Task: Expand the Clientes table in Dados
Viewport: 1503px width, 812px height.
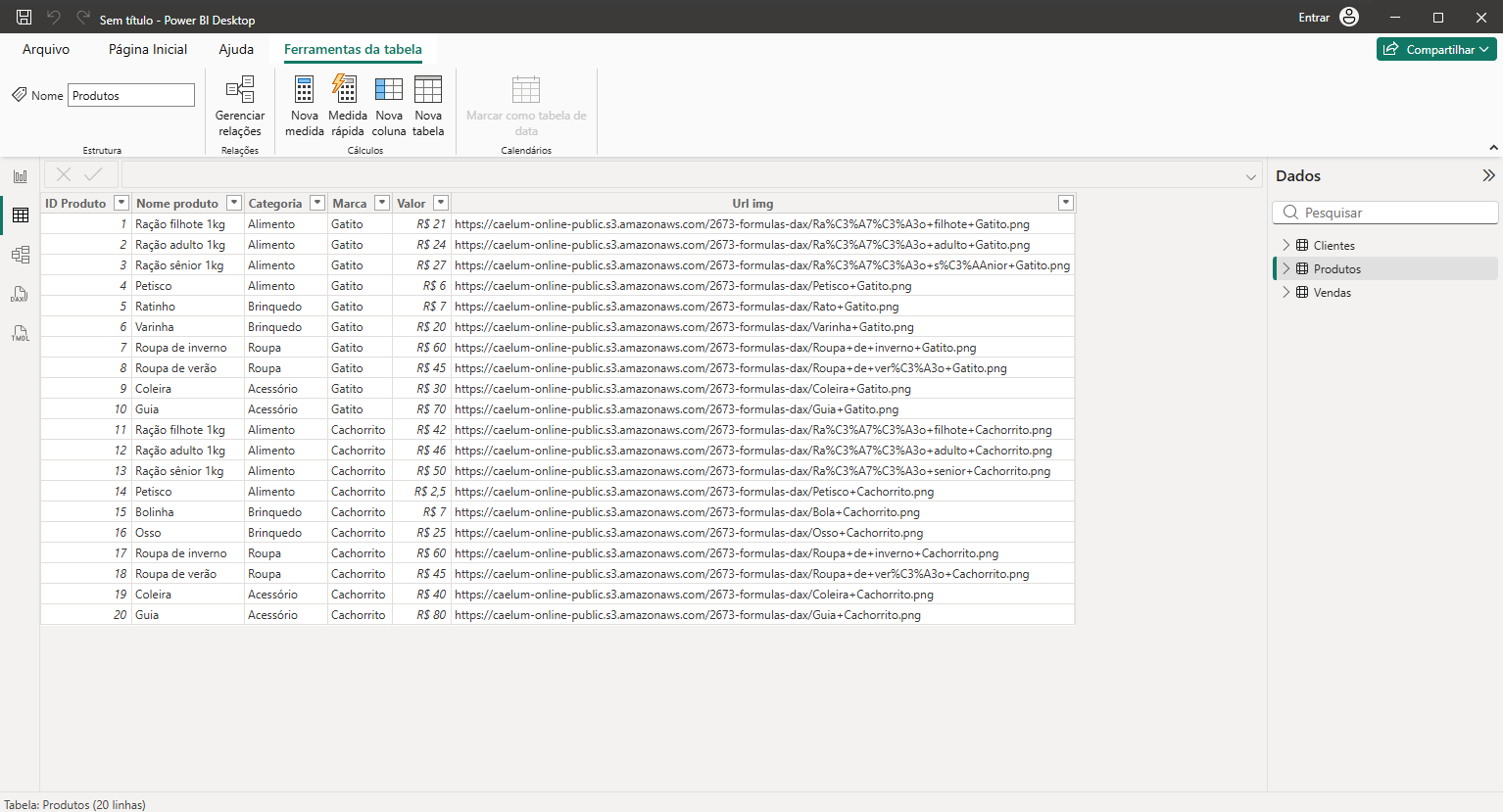Action: [x=1286, y=245]
